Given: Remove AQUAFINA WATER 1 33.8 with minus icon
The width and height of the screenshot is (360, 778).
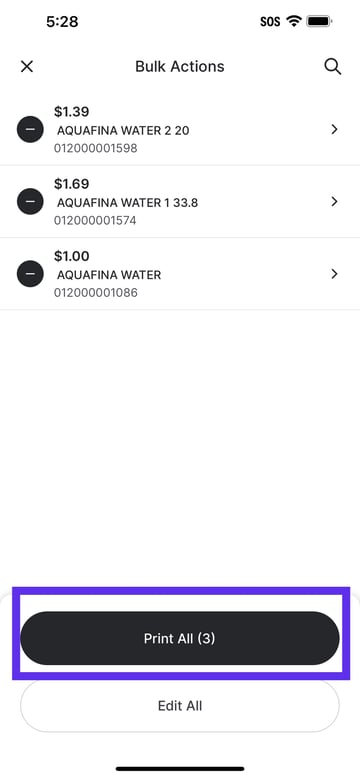Looking at the screenshot, I should point(30,201).
